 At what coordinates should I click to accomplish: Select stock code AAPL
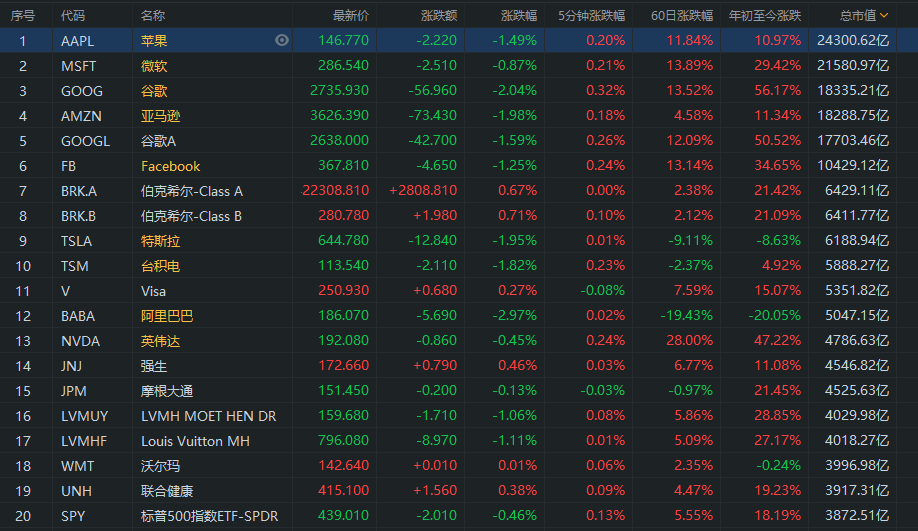pyautogui.click(x=77, y=41)
